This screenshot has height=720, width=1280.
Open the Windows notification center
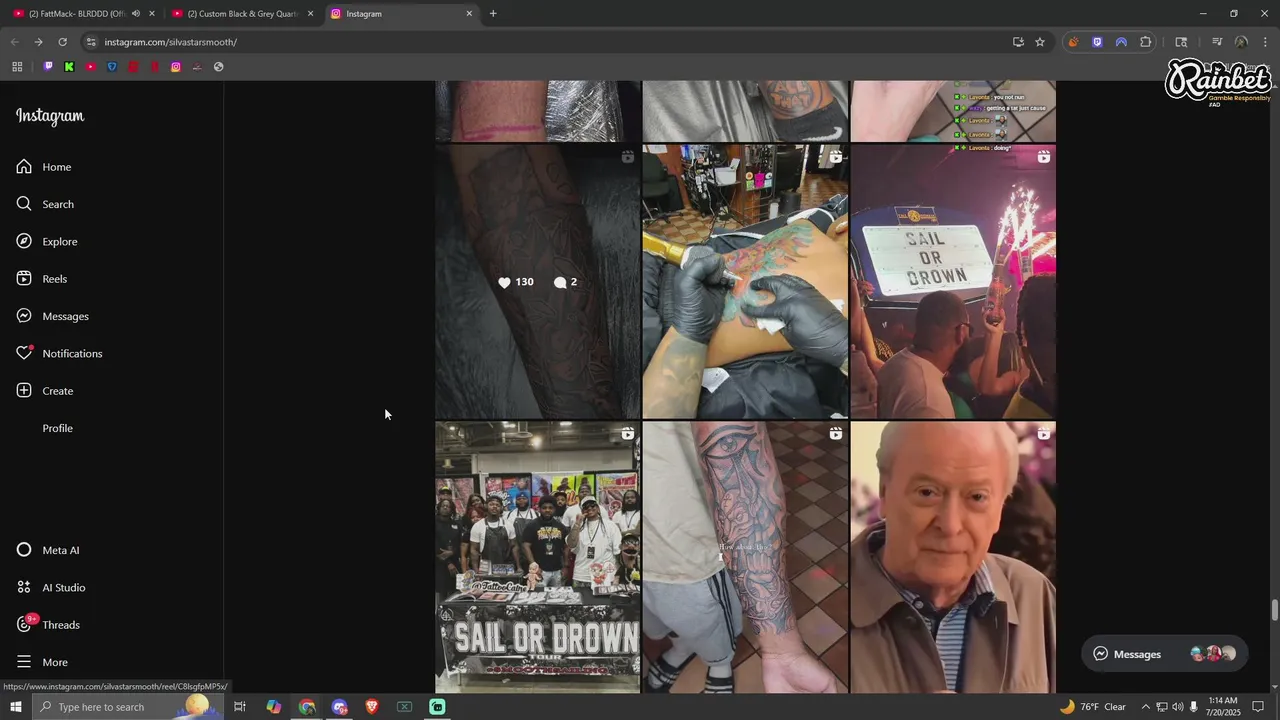click(x=1259, y=707)
